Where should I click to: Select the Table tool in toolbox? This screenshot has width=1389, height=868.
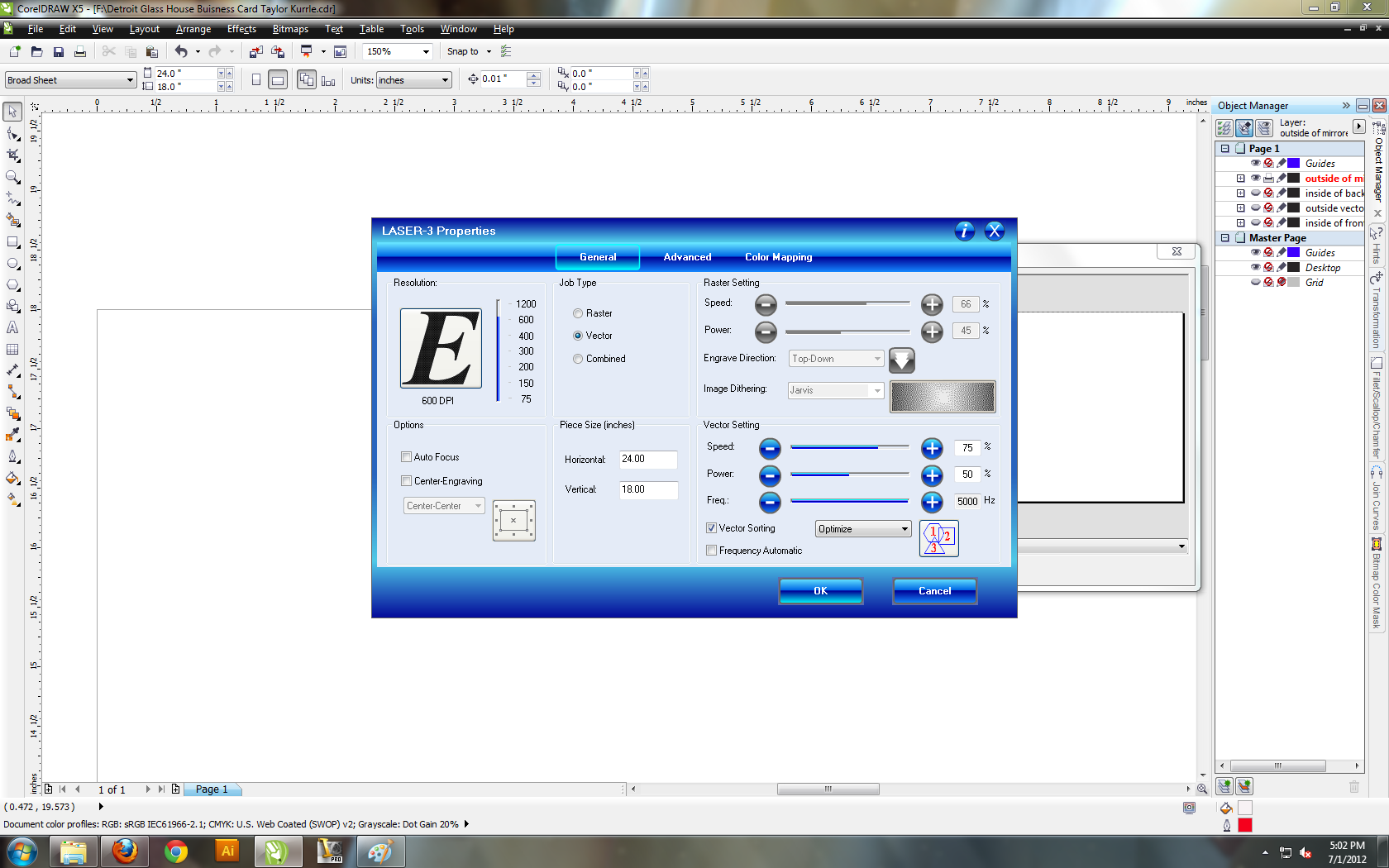[x=12, y=350]
